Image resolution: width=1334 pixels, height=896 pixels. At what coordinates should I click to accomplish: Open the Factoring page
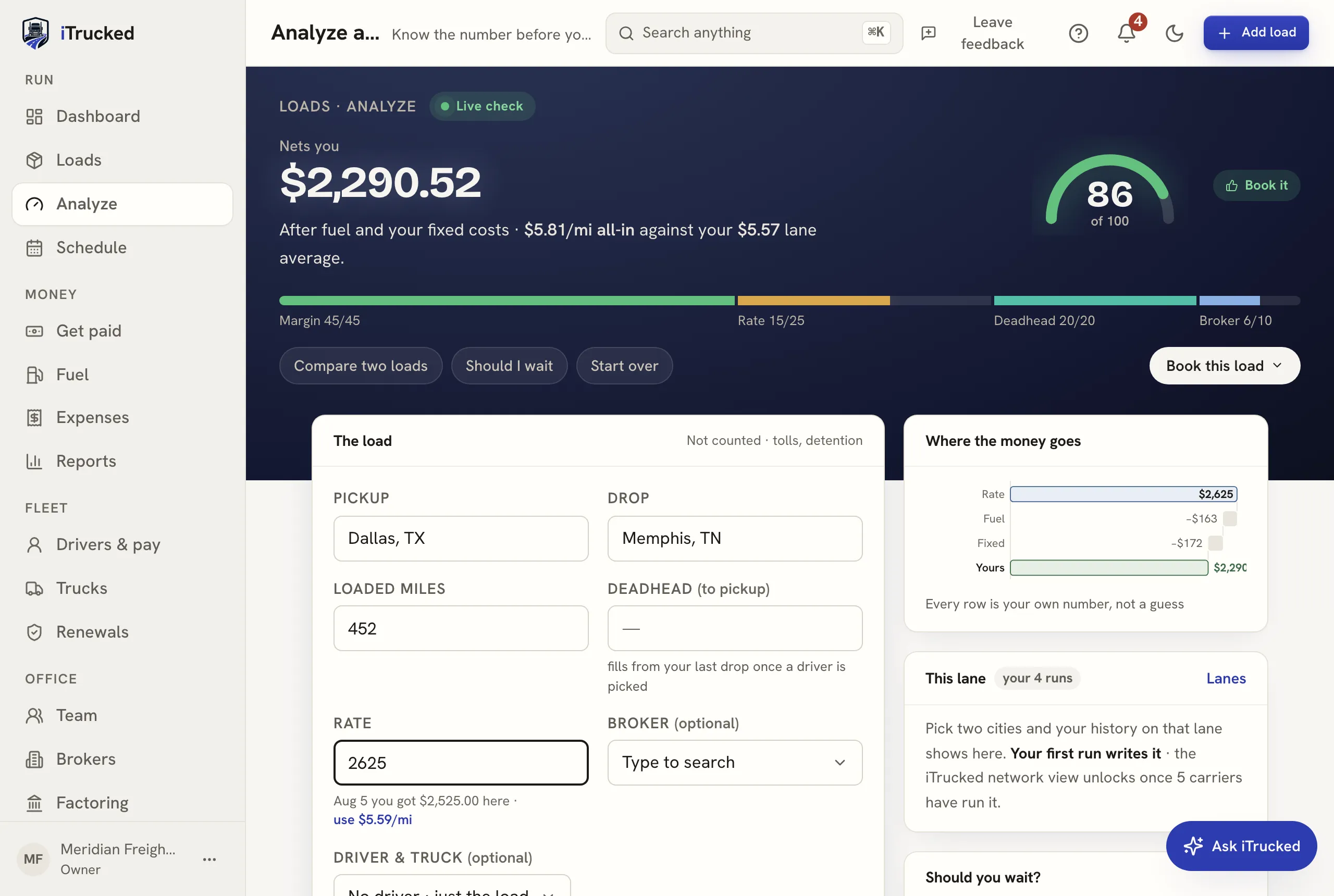coord(122,803)
